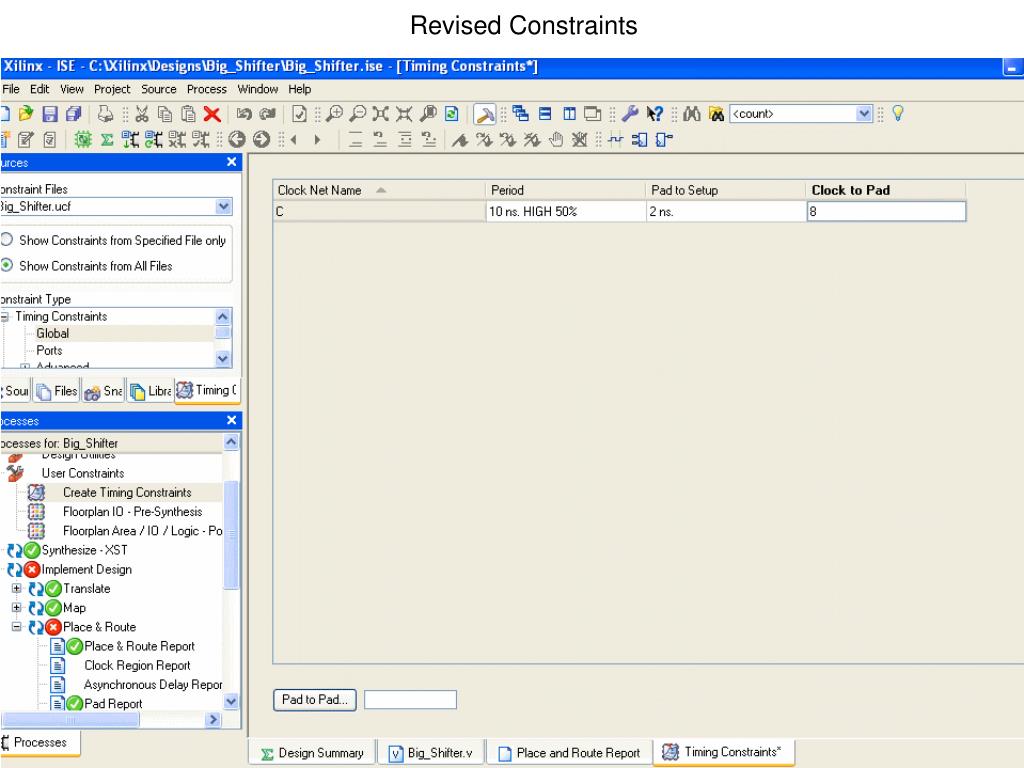The width and height of the screenshot is (1024, 768).
Task: Click the round forward arrow navigation icon
Action: [x=261, y=140]
